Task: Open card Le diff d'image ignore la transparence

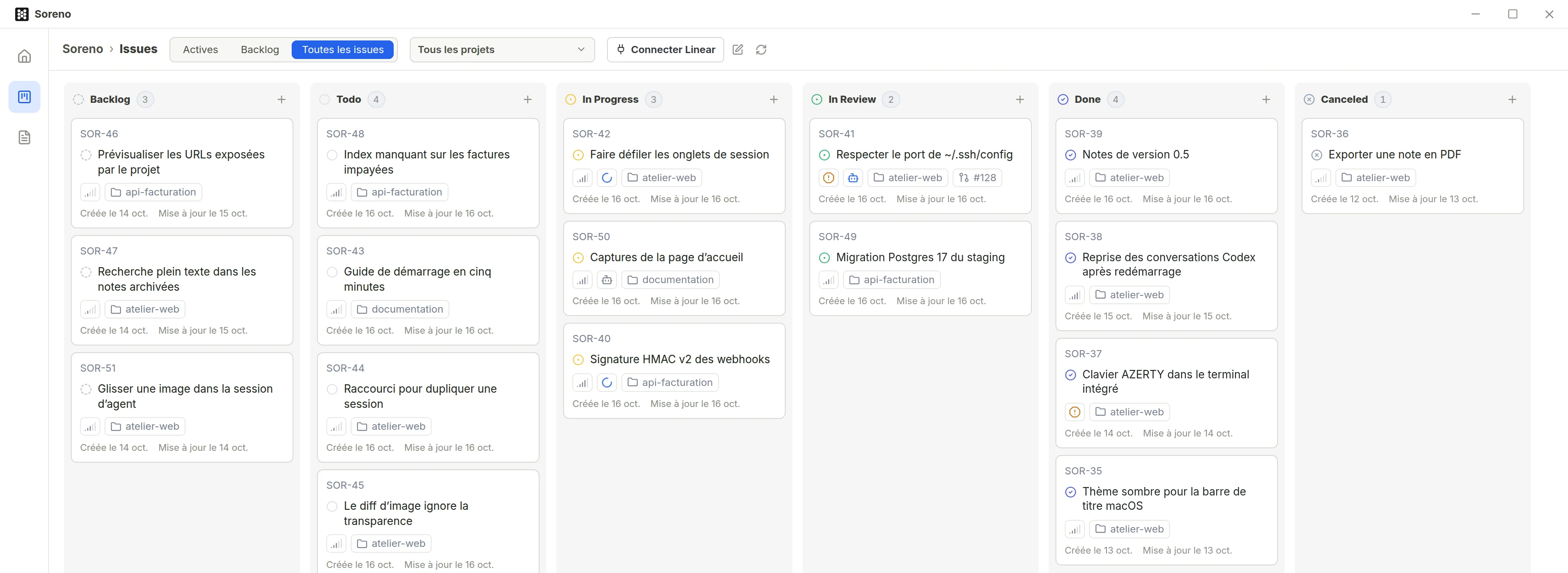Action: pos(428,521)
